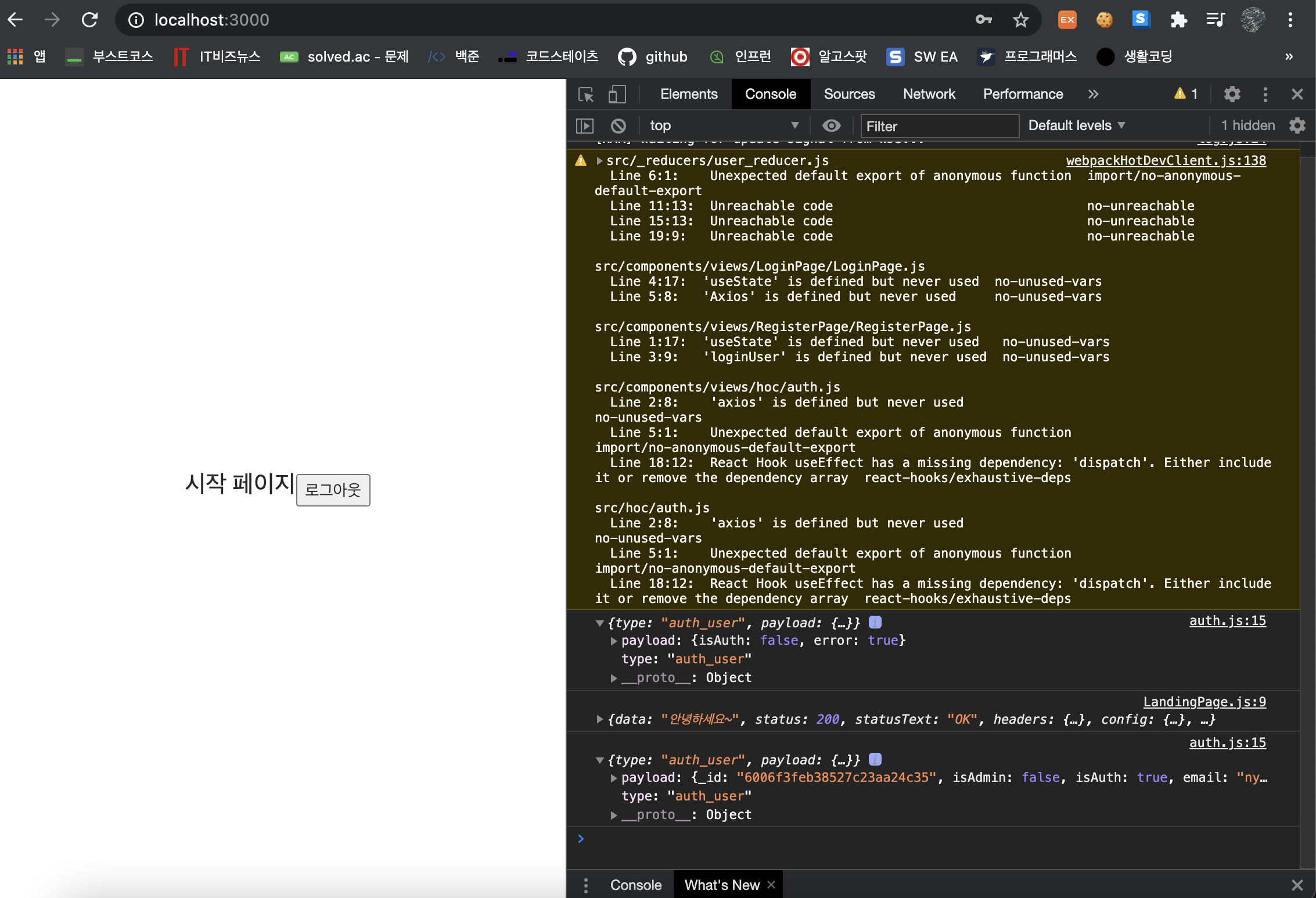The image size is (1316, 898).
Task: Open the Default levels dropdown
Action: pyautogui.click(x=1076, y=125)
